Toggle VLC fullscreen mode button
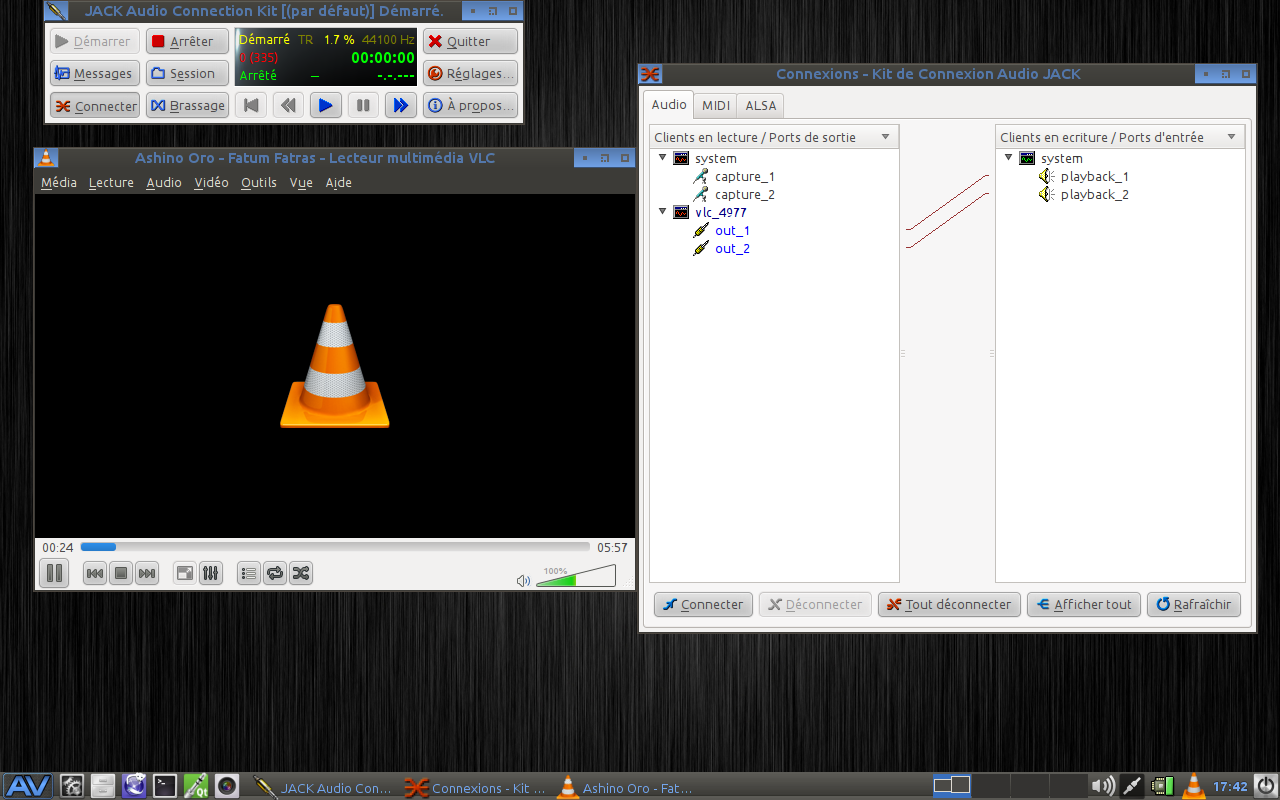This screenshot has width=1280, height=800. 184,573
